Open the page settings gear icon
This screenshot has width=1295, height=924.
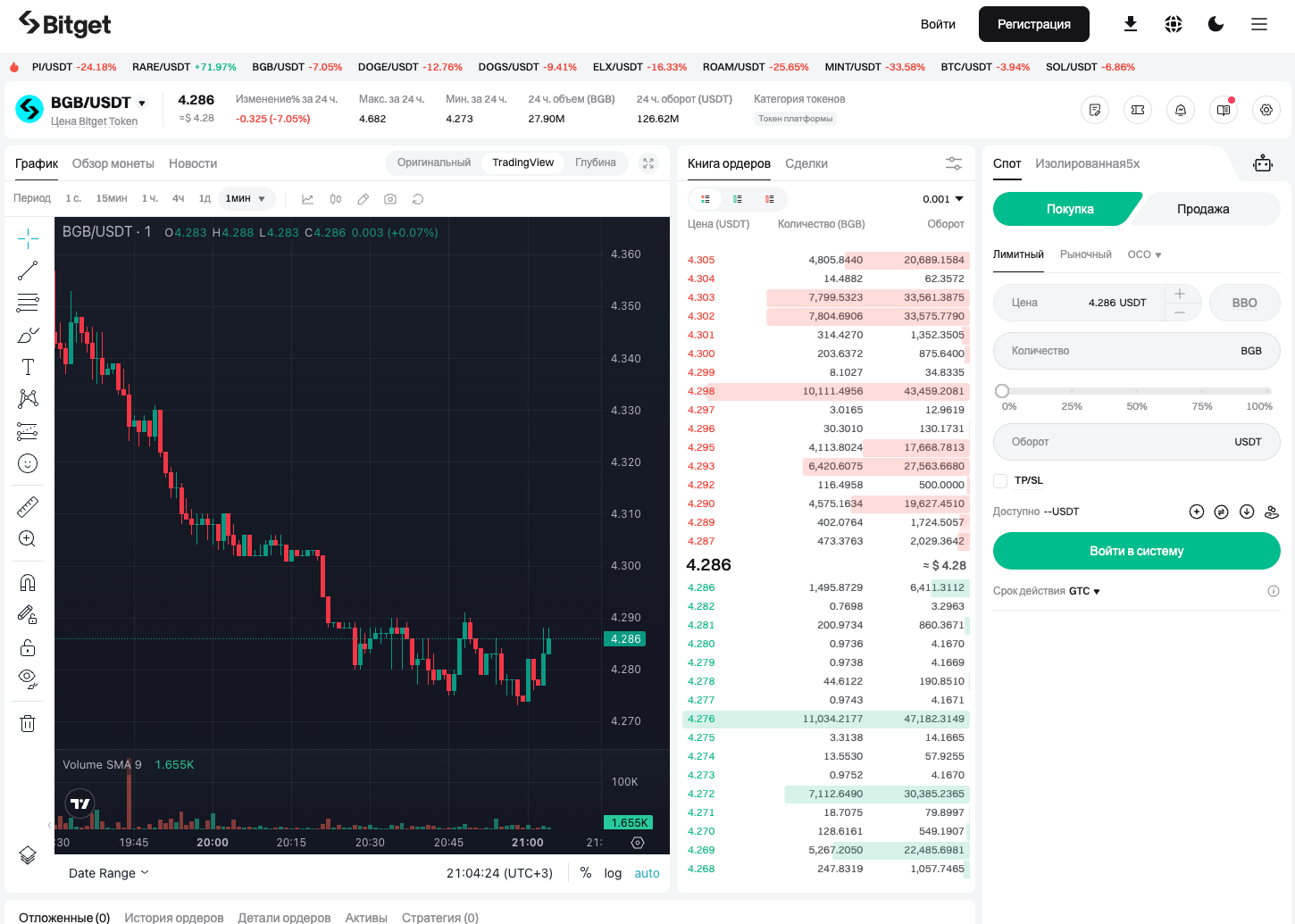(1266, 110)
